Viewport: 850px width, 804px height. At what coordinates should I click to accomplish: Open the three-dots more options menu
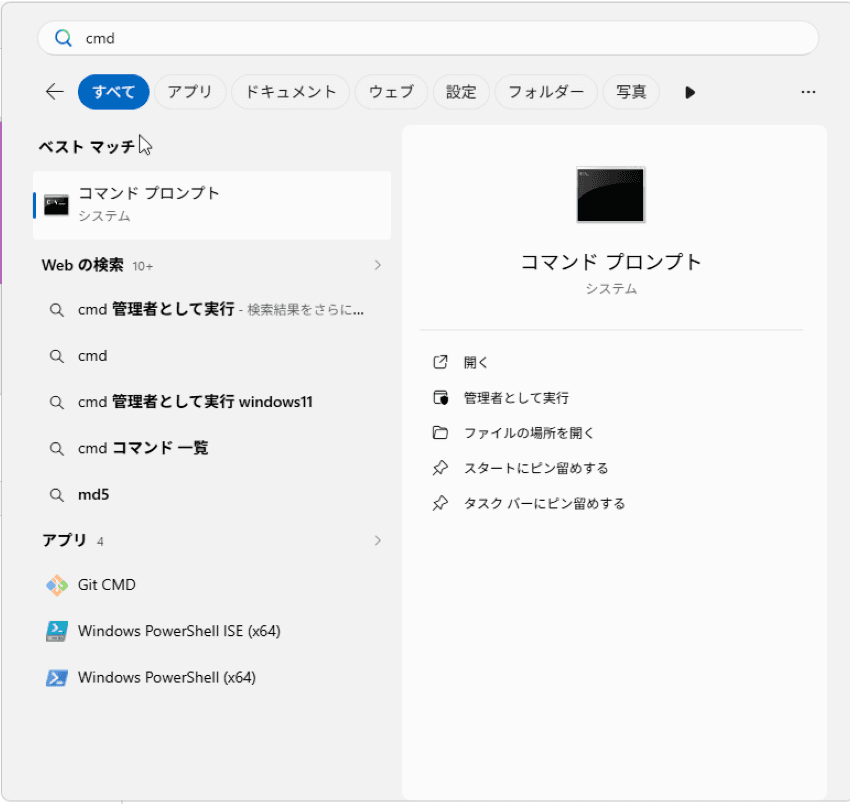808,92
